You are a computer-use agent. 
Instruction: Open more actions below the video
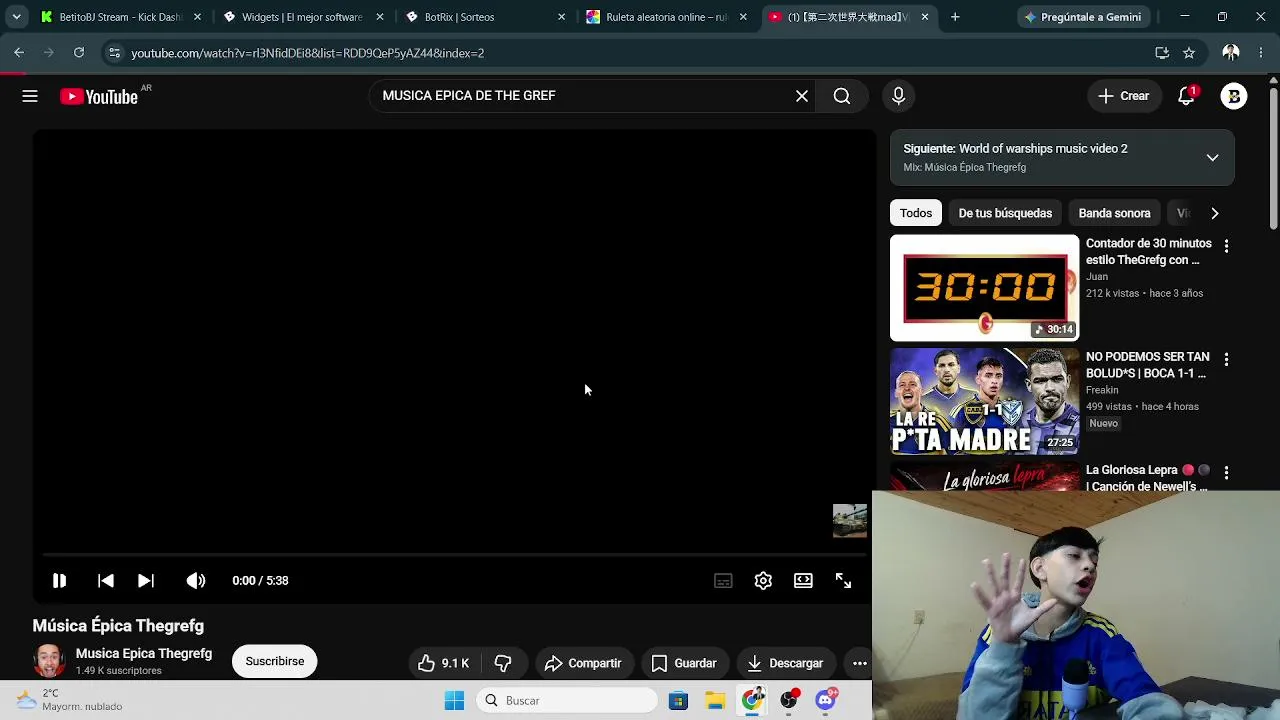click(859, 663)
